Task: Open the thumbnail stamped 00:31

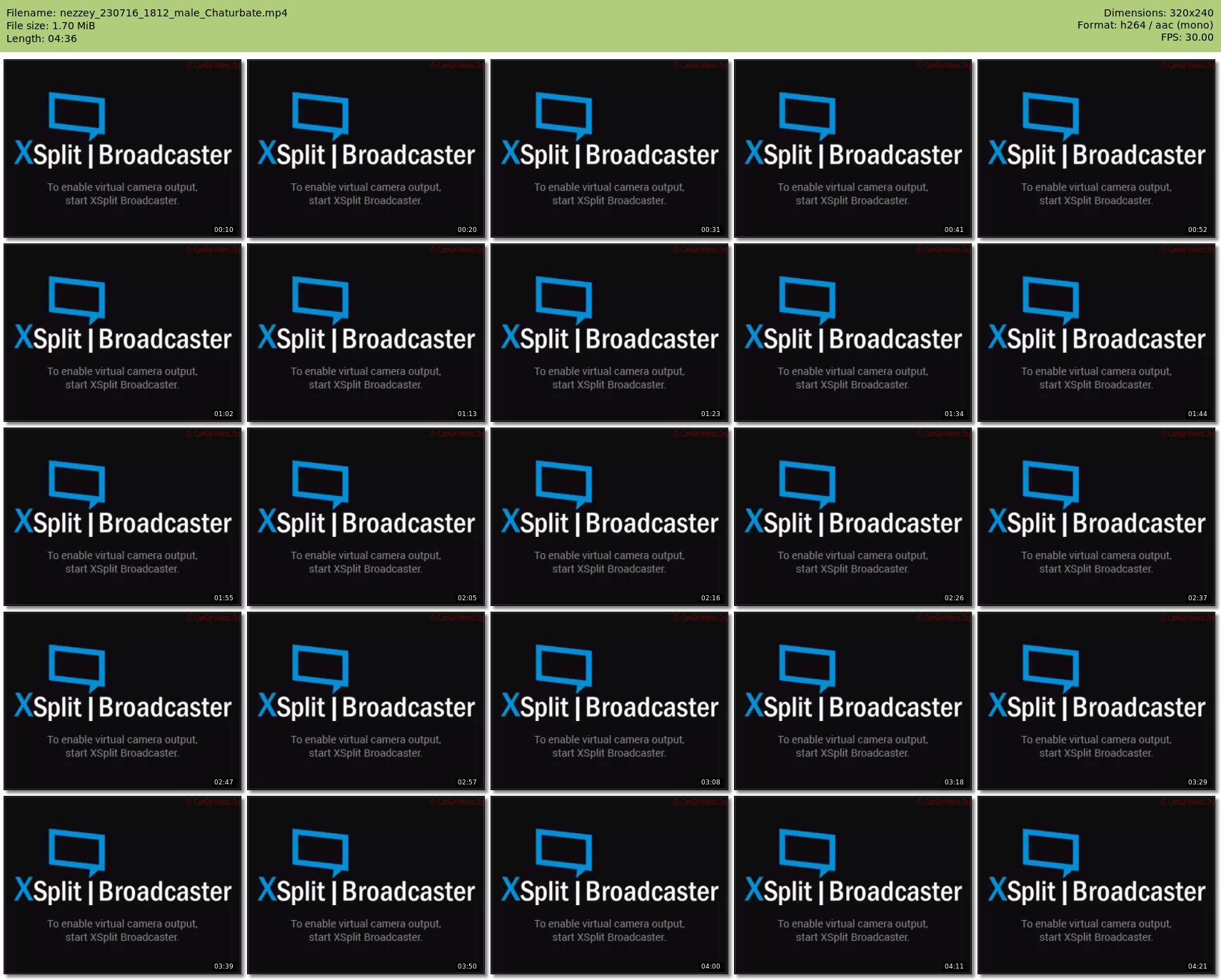Action: 610,148
